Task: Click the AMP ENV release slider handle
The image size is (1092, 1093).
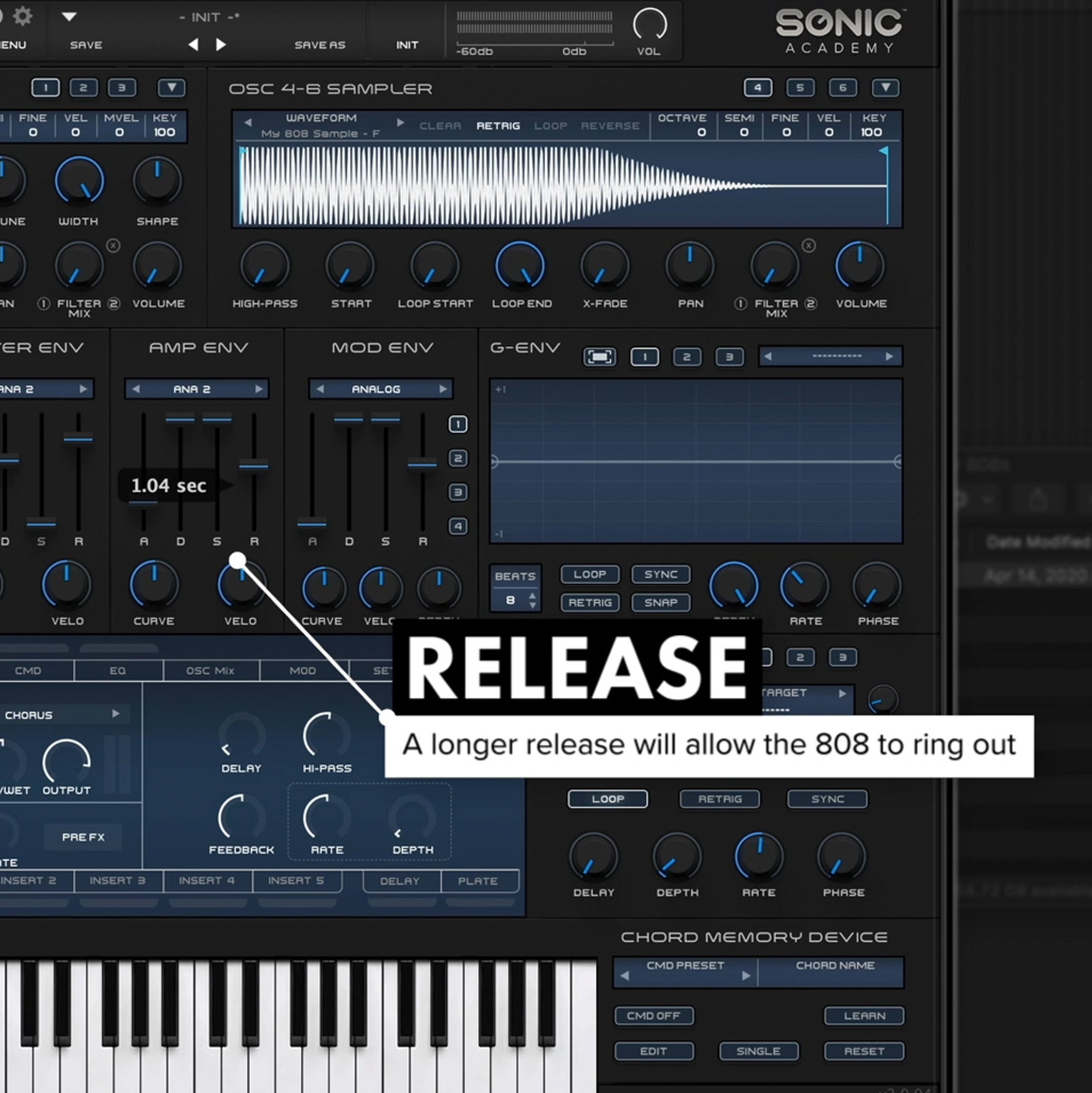Action: tap(253, 465)
